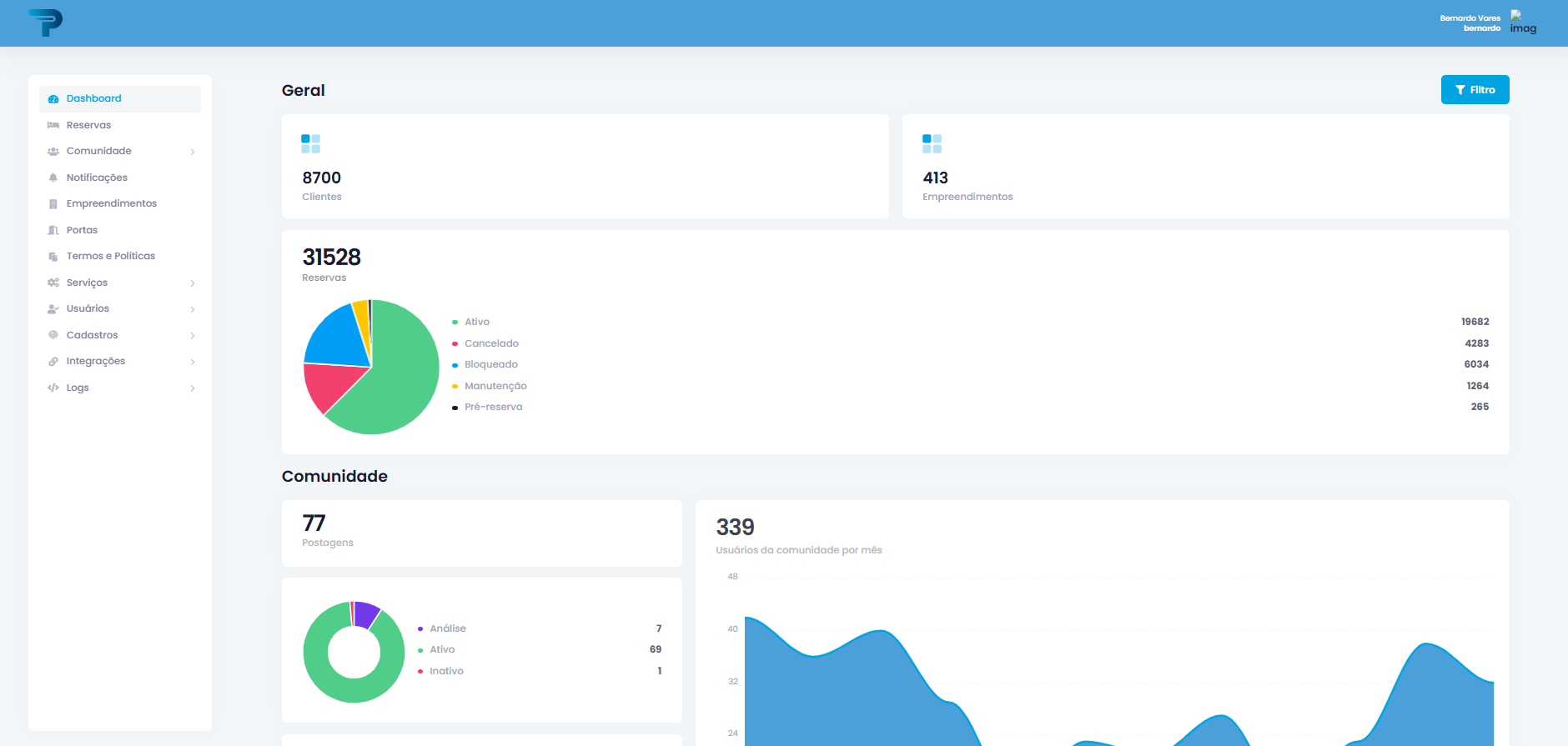
Task: Expand the Integrações submenu chevron
Action: [x=193, y=362]
